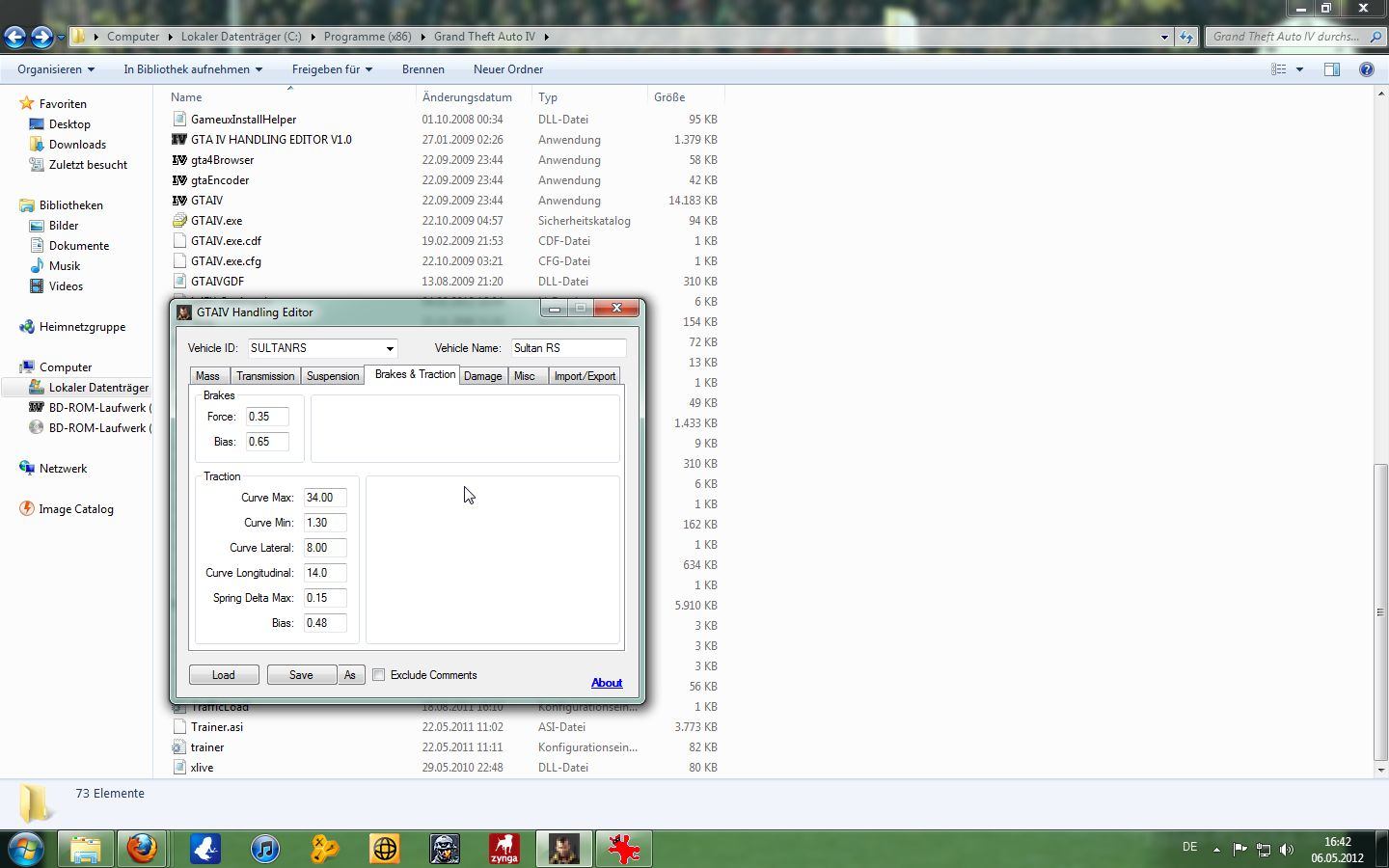
Task: Open the Freigeben für dropdown
Action: click(x=332, y=69)
